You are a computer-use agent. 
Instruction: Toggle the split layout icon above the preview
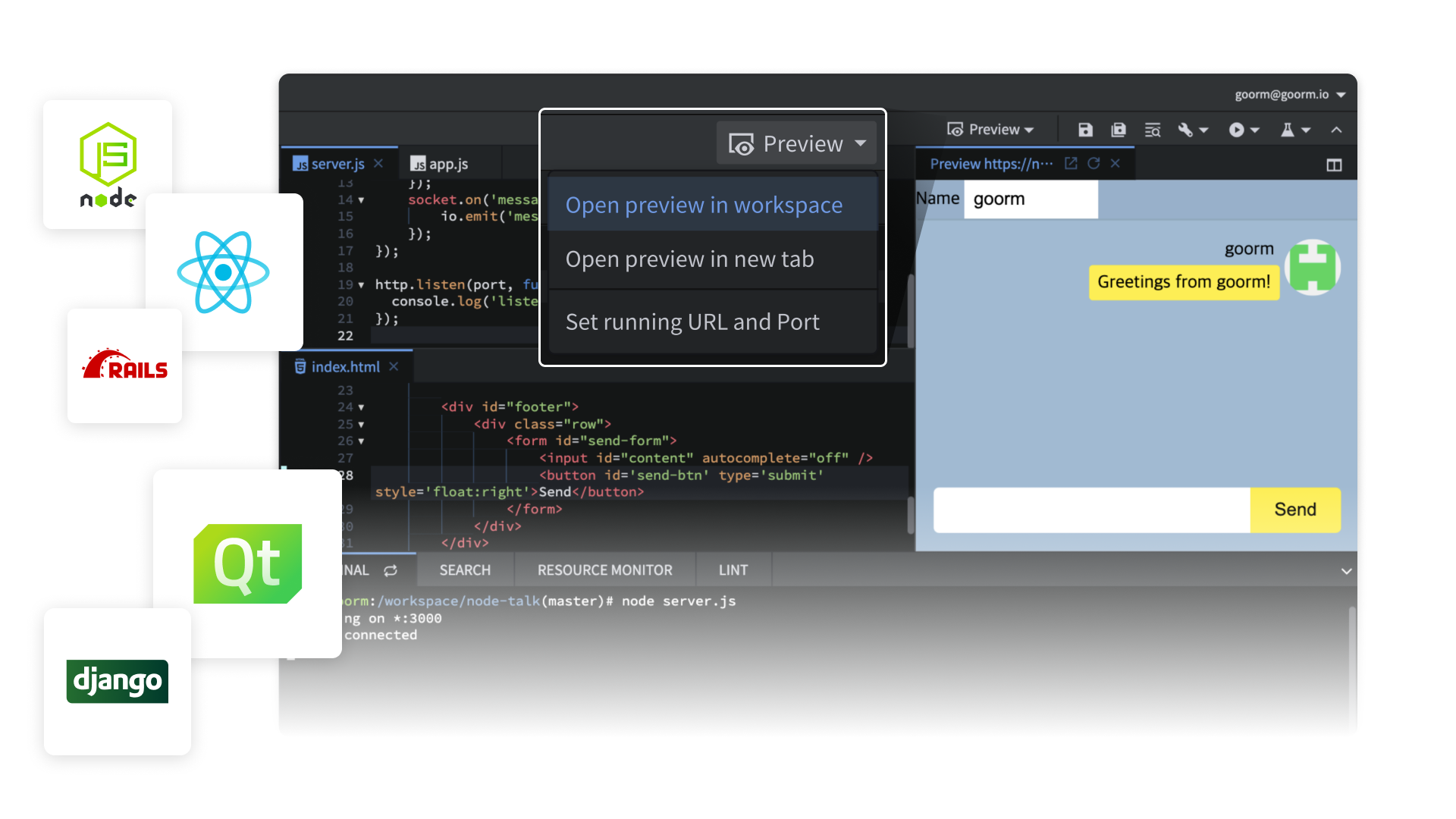point(1334,165)
